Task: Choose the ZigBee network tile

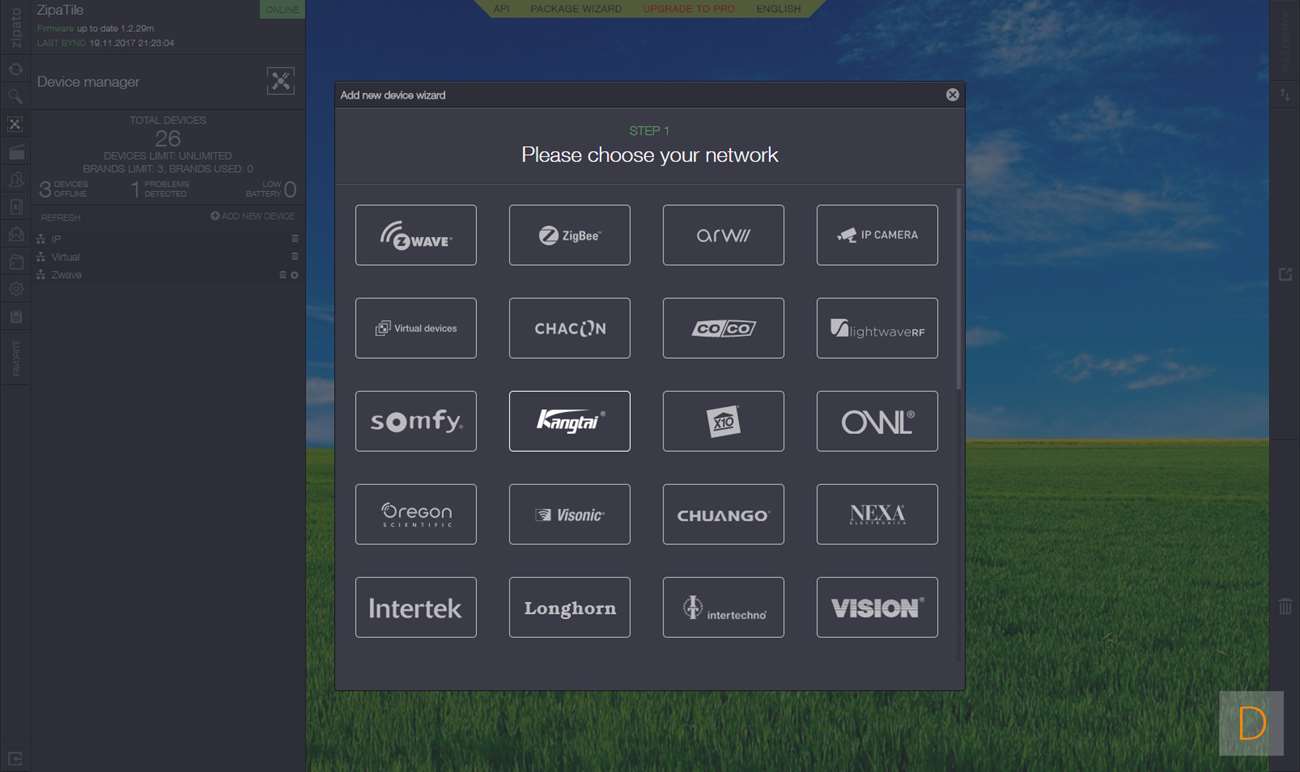Action: (x=570, y=235)
